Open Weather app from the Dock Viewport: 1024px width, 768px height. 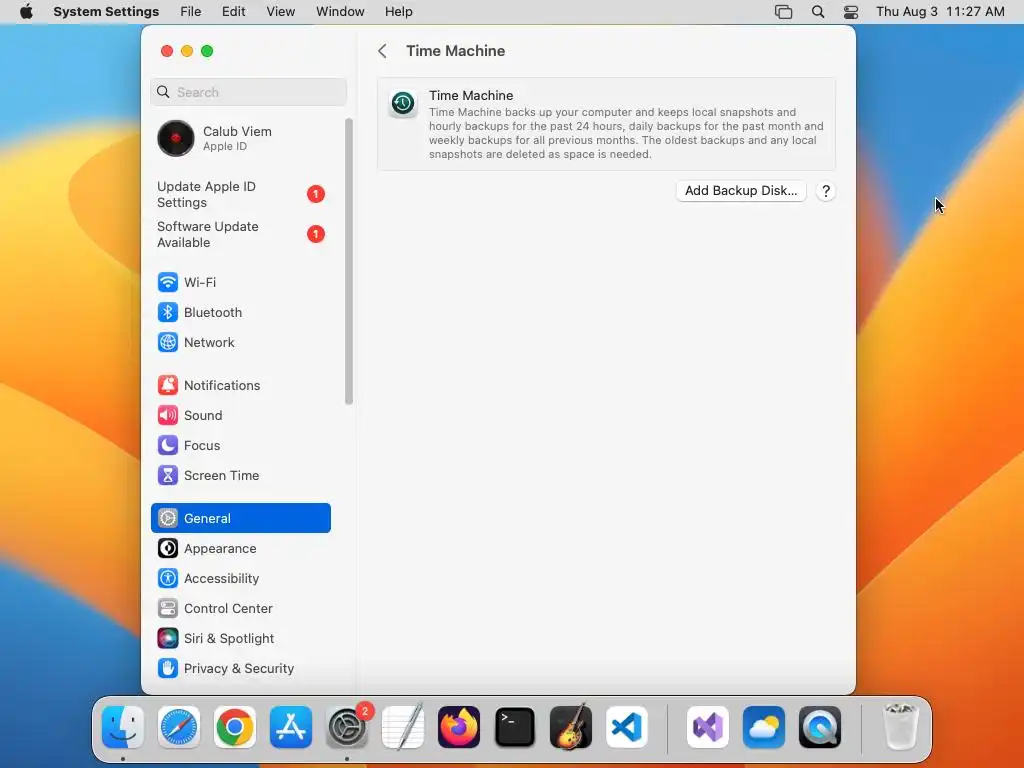pos(763,727)
